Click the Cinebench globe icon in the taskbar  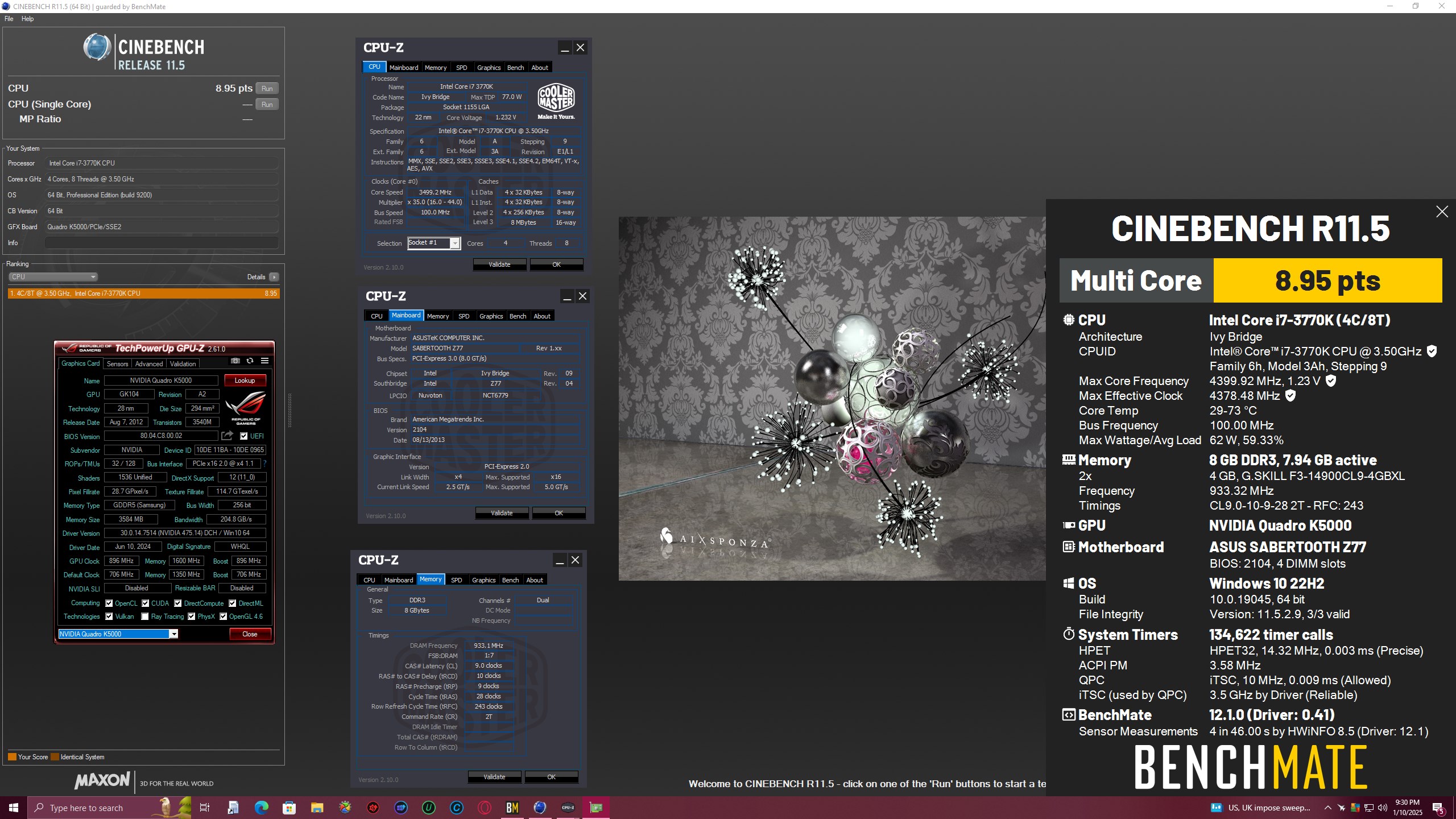tap(540, 808)
